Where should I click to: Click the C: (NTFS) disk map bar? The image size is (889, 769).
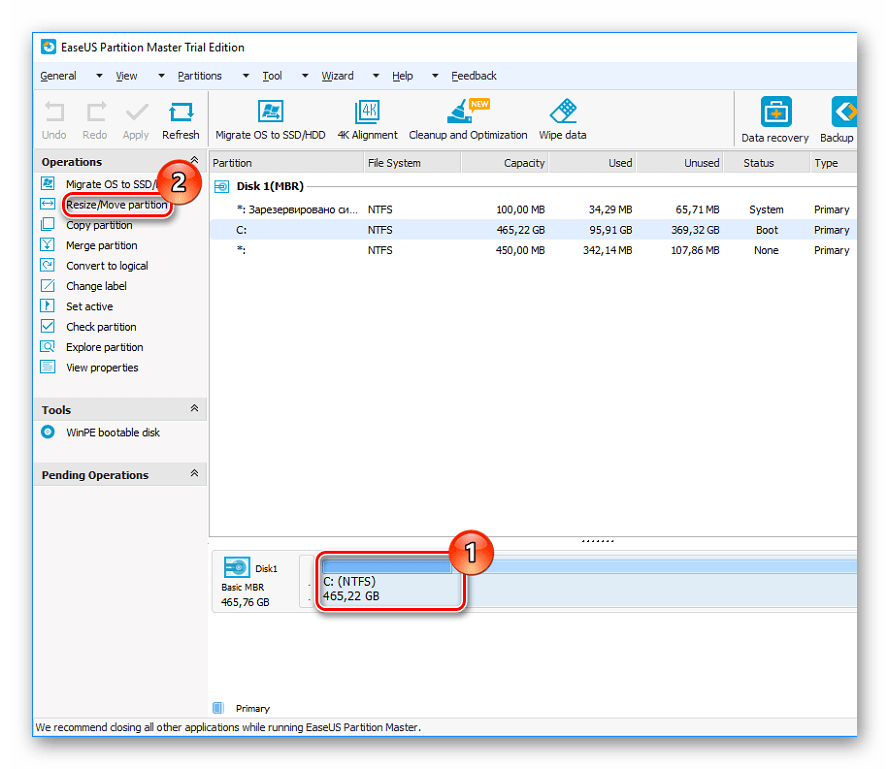[390, 588]
